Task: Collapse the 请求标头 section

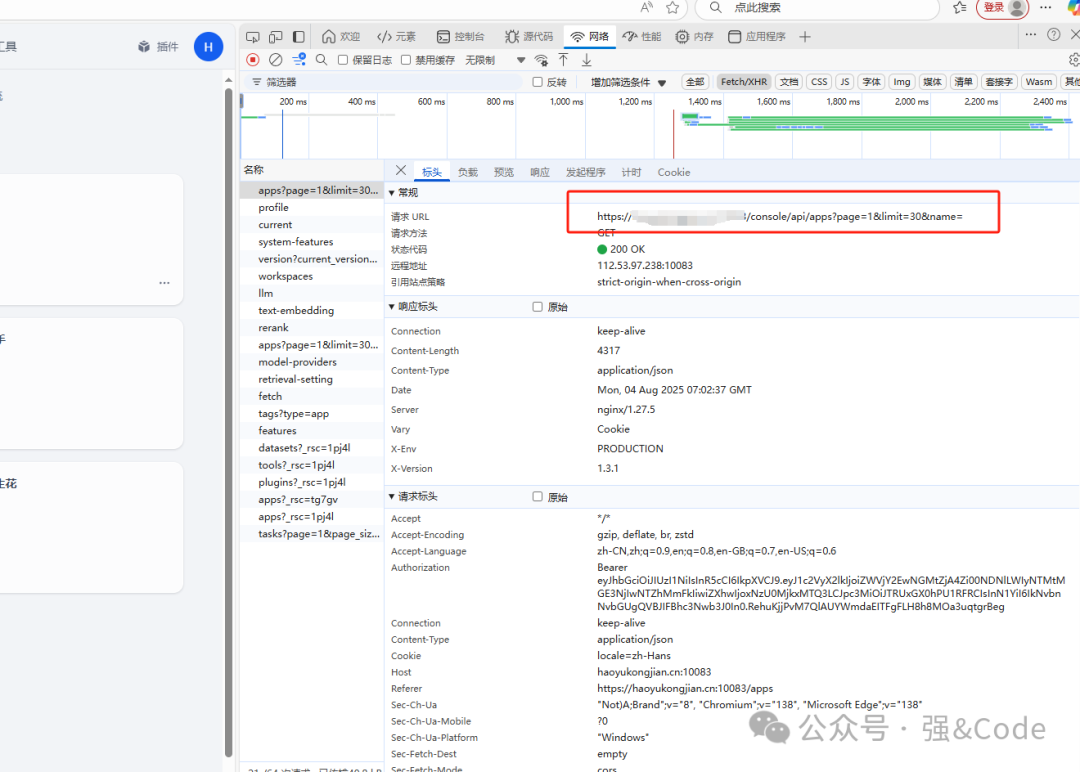Action: (392, 497)
